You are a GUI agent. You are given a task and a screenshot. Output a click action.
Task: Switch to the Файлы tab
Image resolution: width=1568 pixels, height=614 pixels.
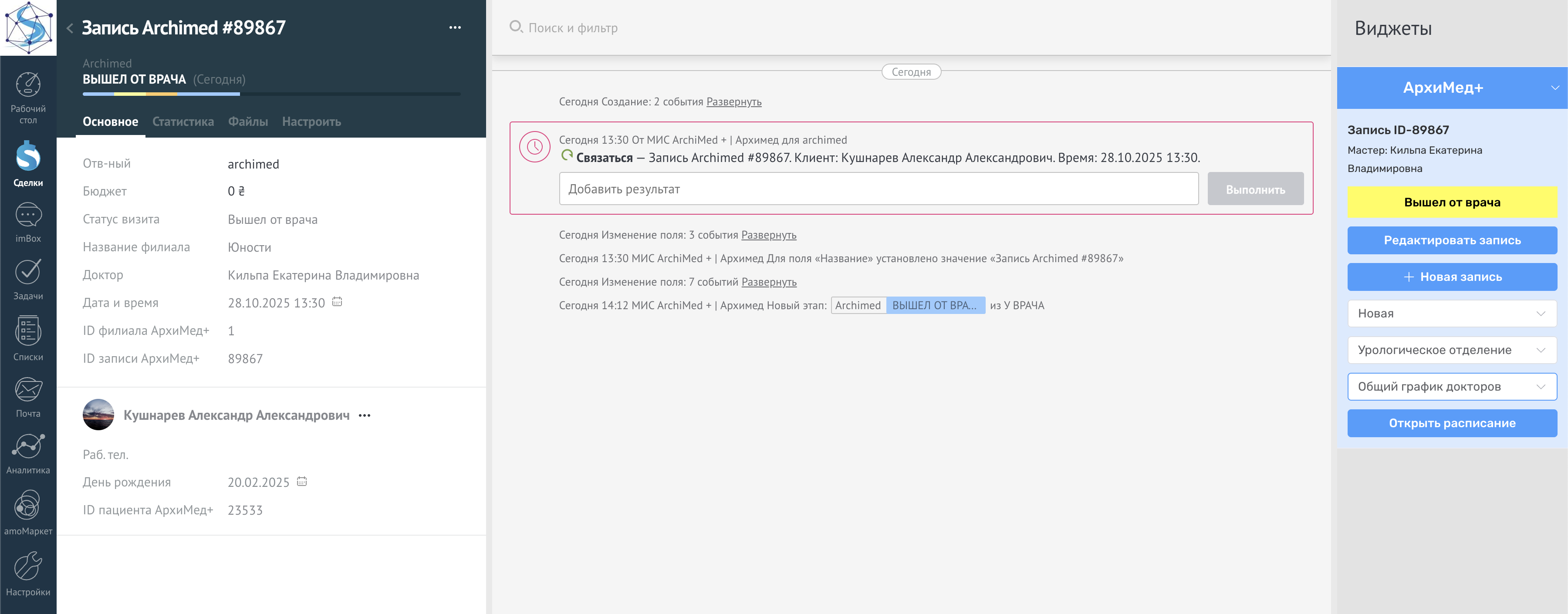248,121
